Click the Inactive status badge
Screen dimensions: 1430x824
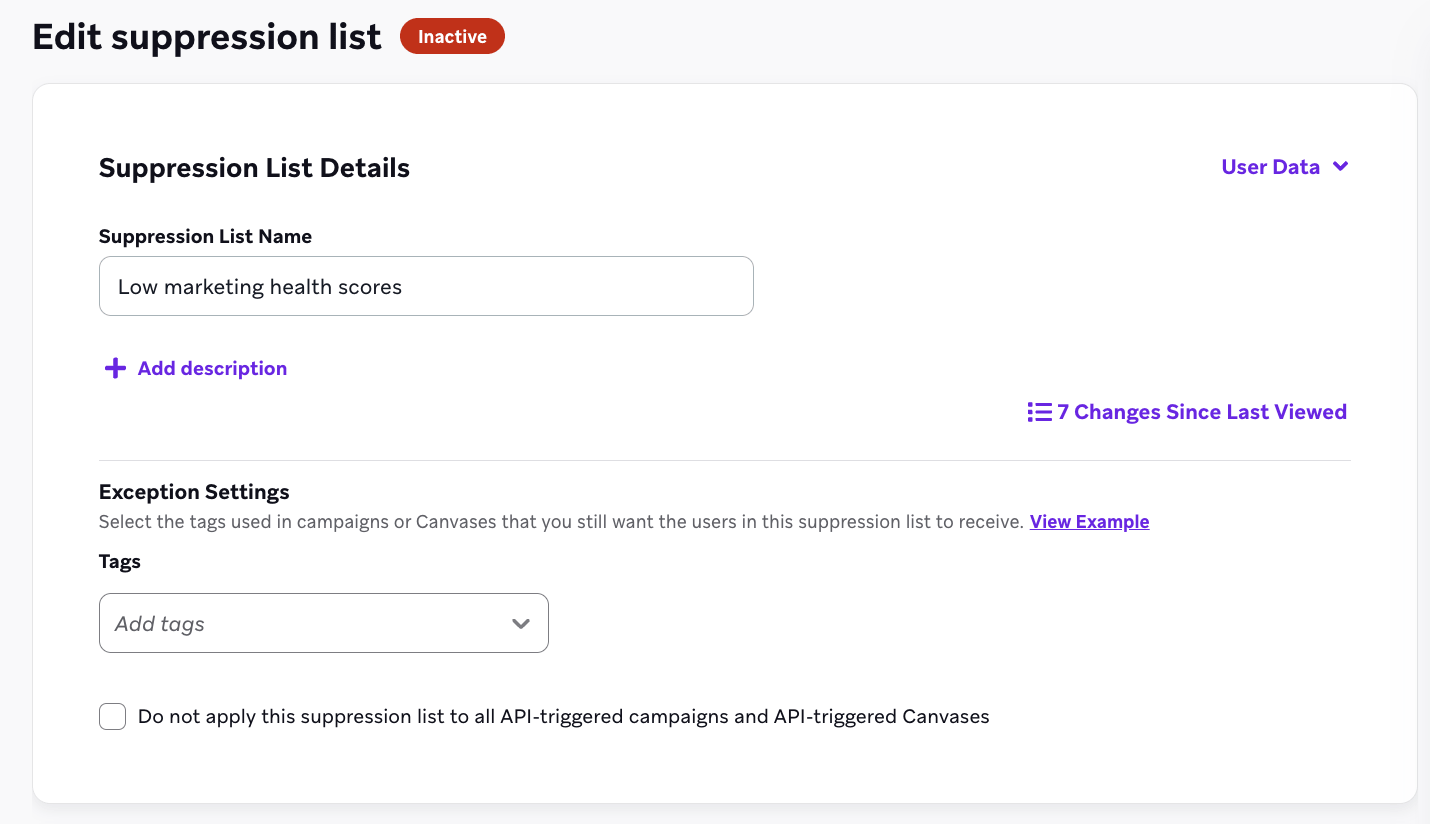(452, 36)
